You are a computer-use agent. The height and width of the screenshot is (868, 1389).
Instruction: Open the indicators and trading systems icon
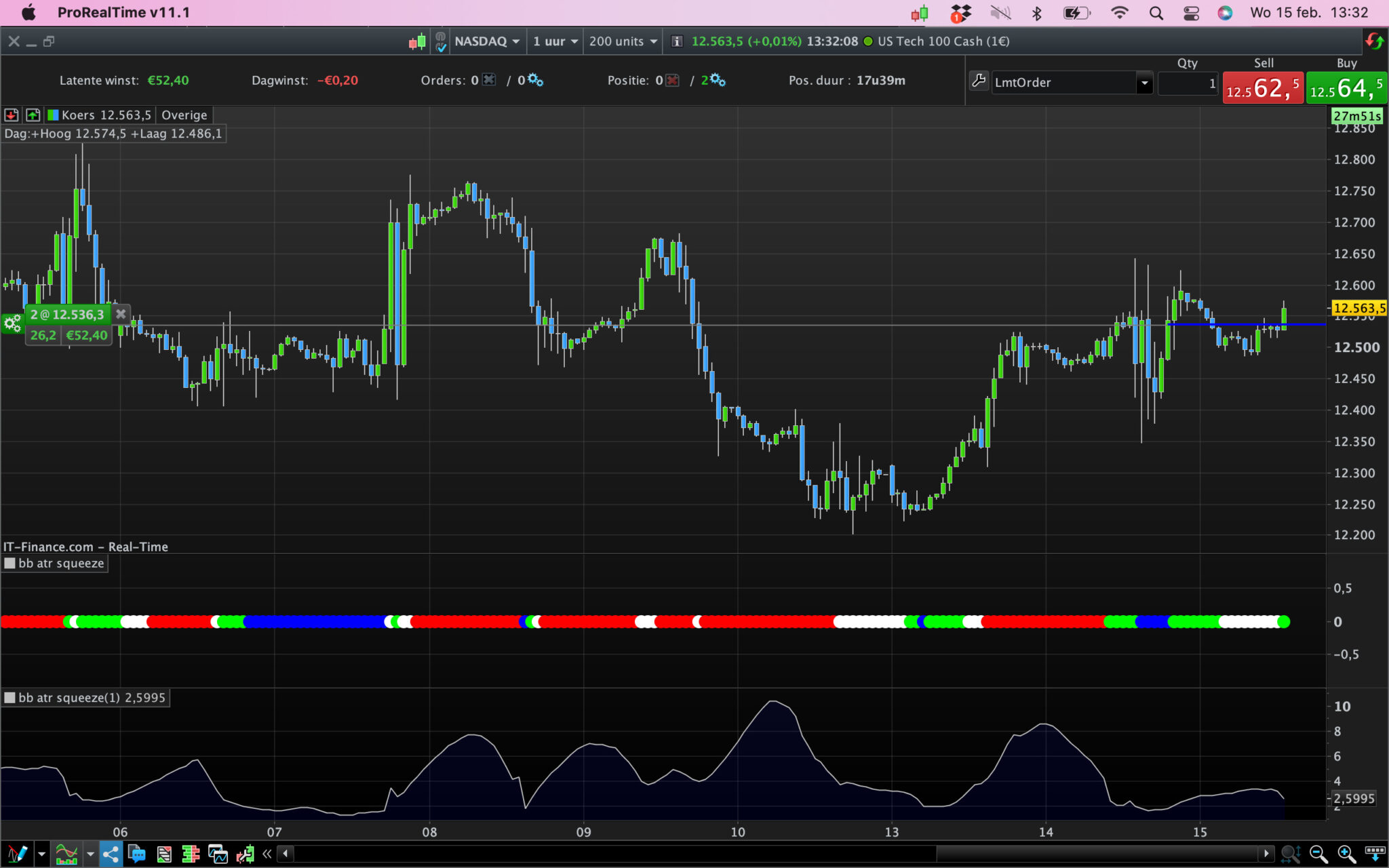tap(66, 854)
